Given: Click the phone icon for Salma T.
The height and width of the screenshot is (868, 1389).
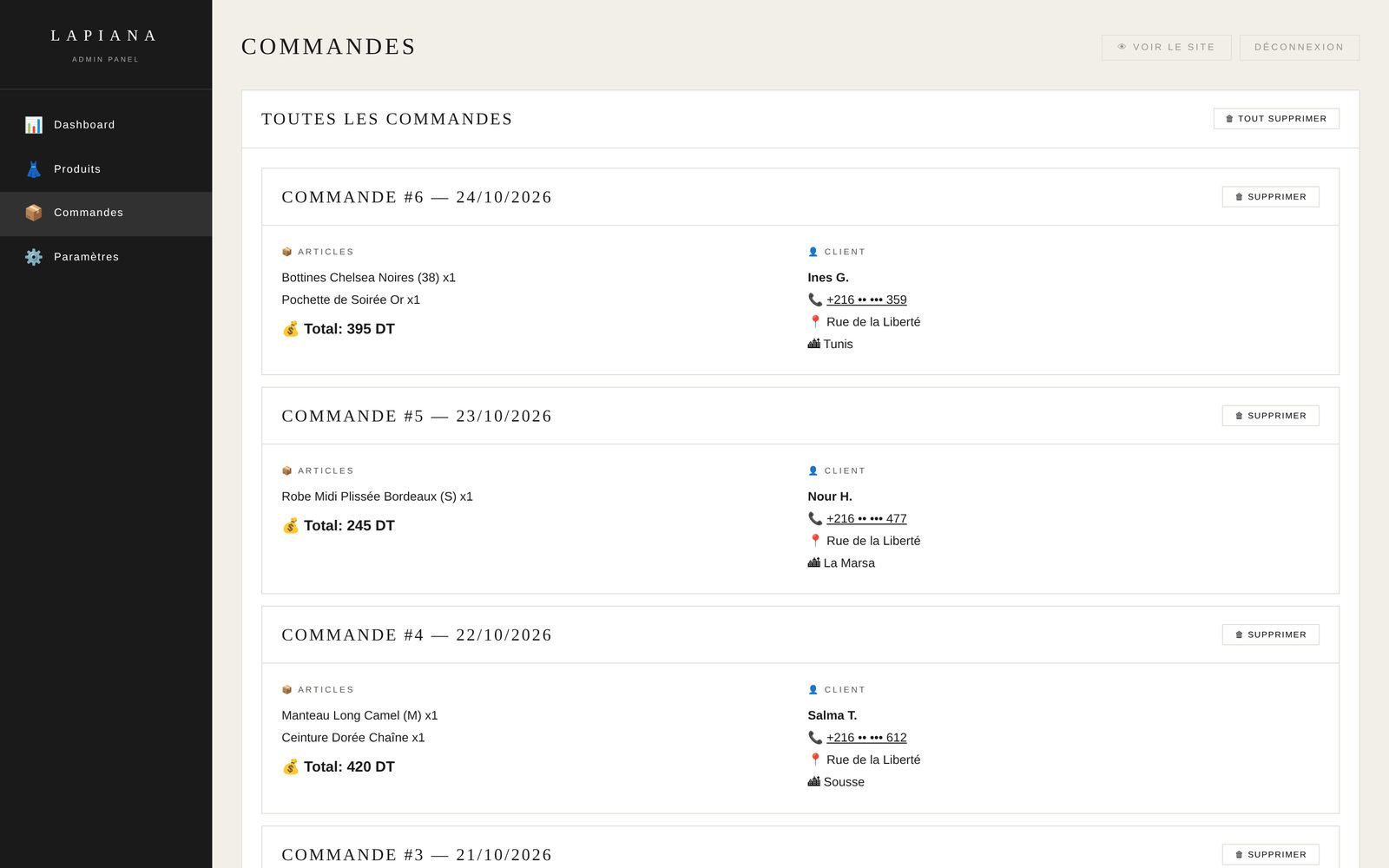Looking at the screenshot, I should coord(815,737).
